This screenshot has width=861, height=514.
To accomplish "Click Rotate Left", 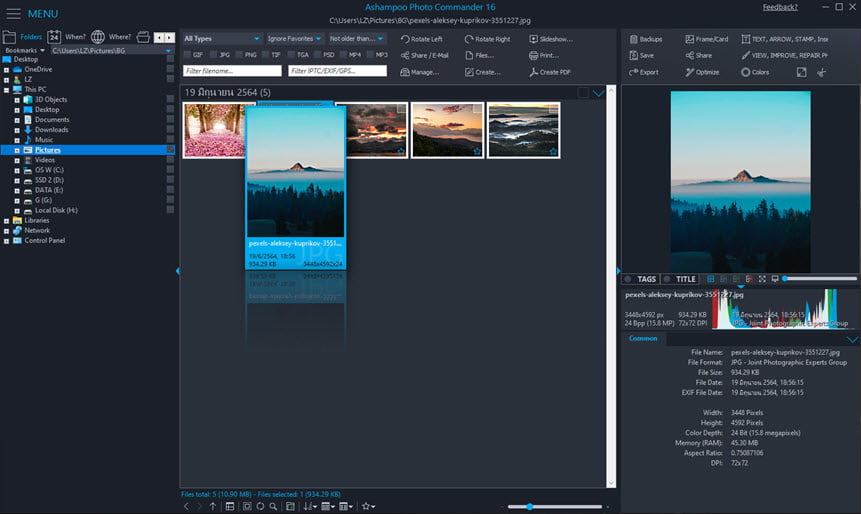I will (421, 39).
